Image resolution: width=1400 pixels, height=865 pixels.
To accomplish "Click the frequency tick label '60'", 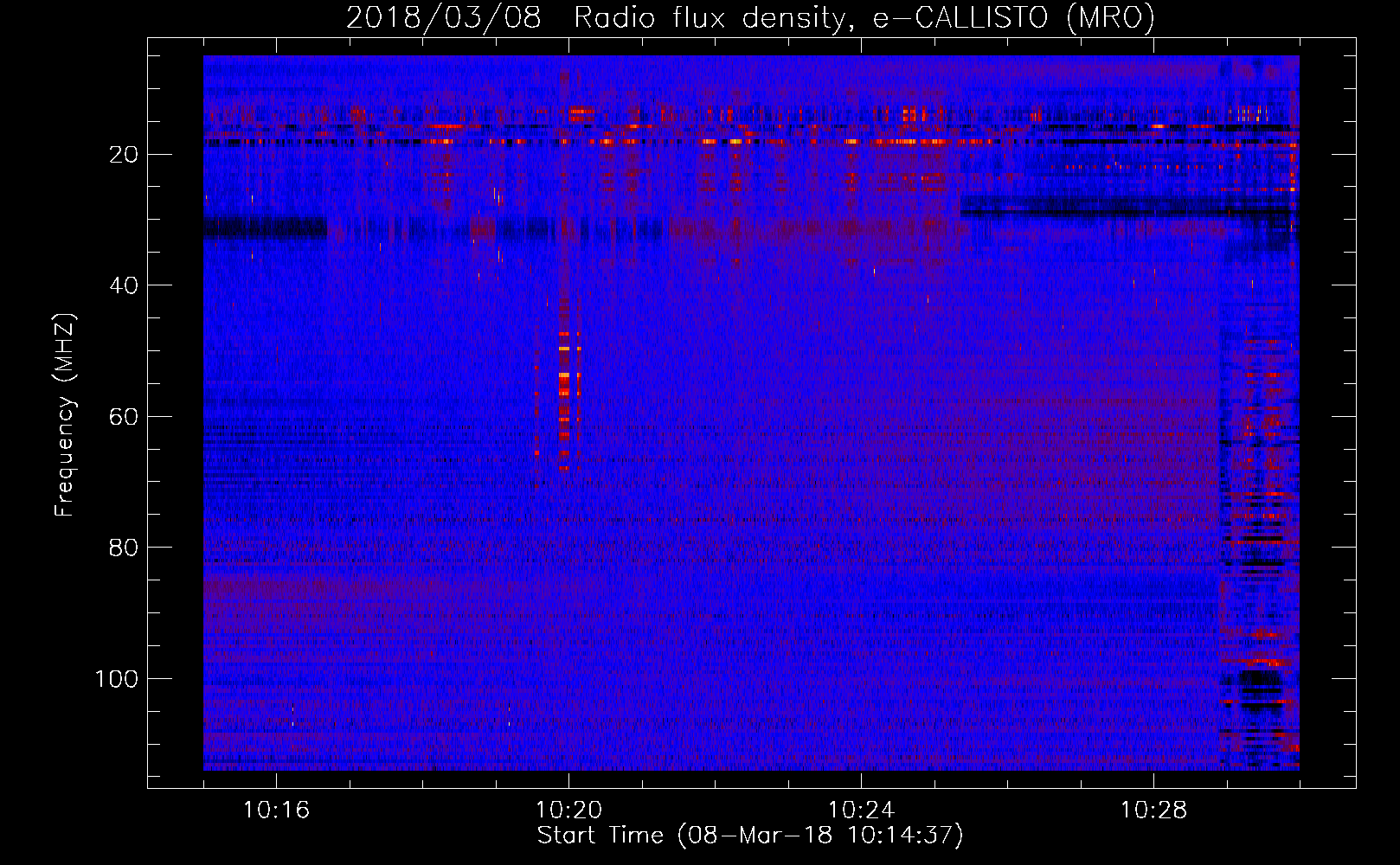I will 124,417.
